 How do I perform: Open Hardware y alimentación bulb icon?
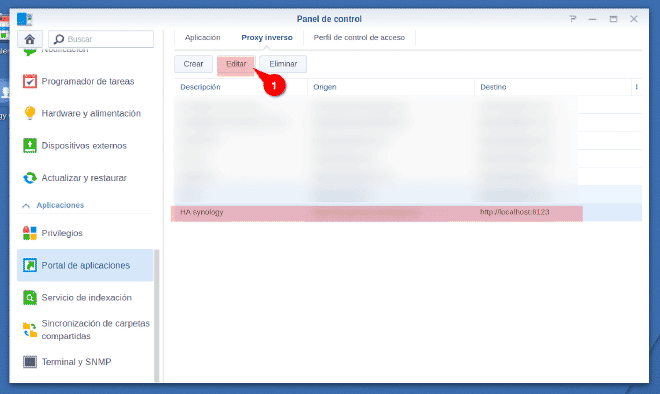[29, 113]
